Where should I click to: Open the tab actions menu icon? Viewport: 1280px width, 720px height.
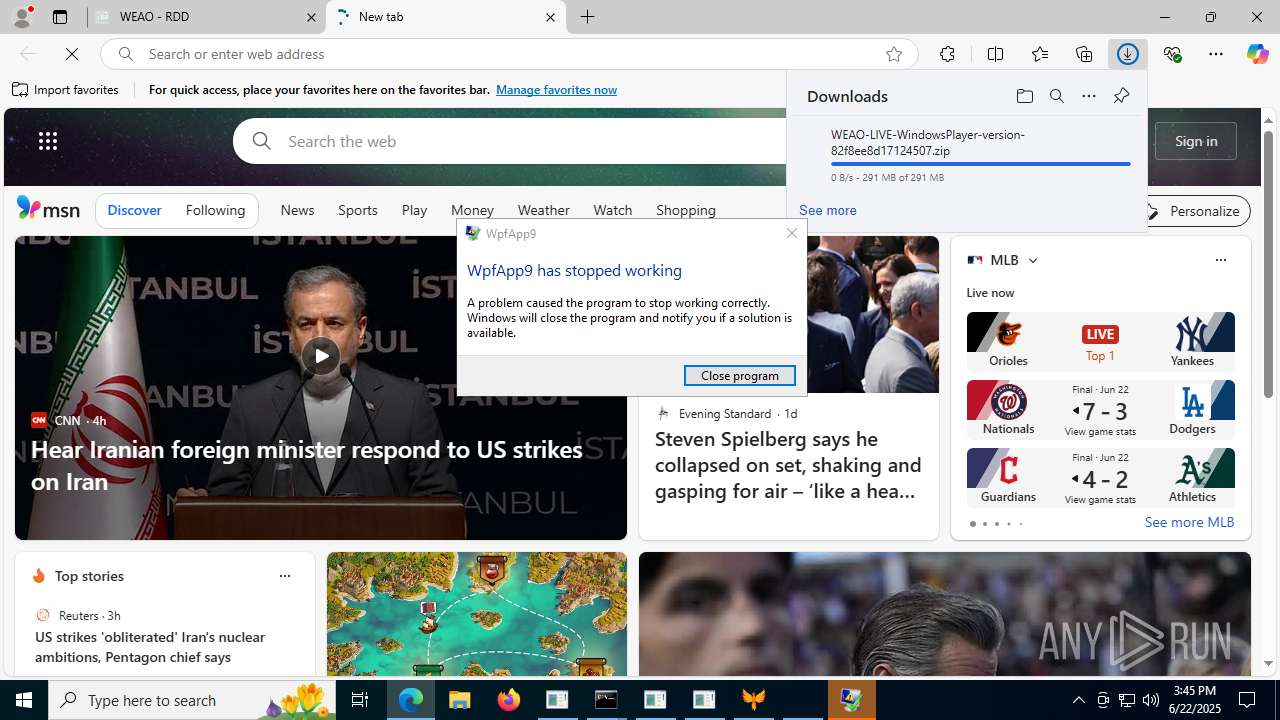pos(60,17)
